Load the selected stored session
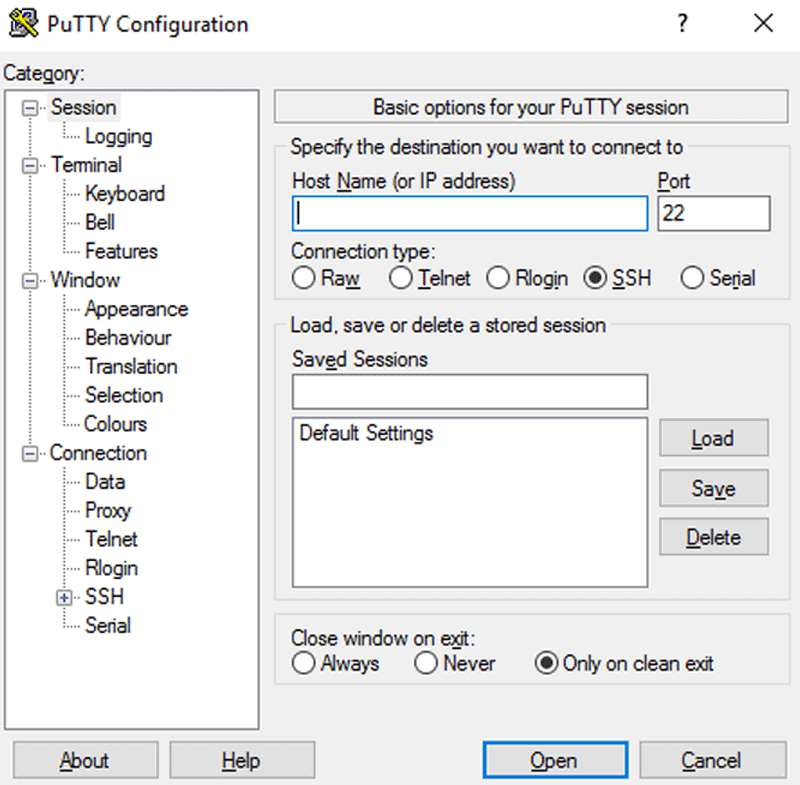The image size is (800, 785). pyautogui.click(x=713, y=438)
